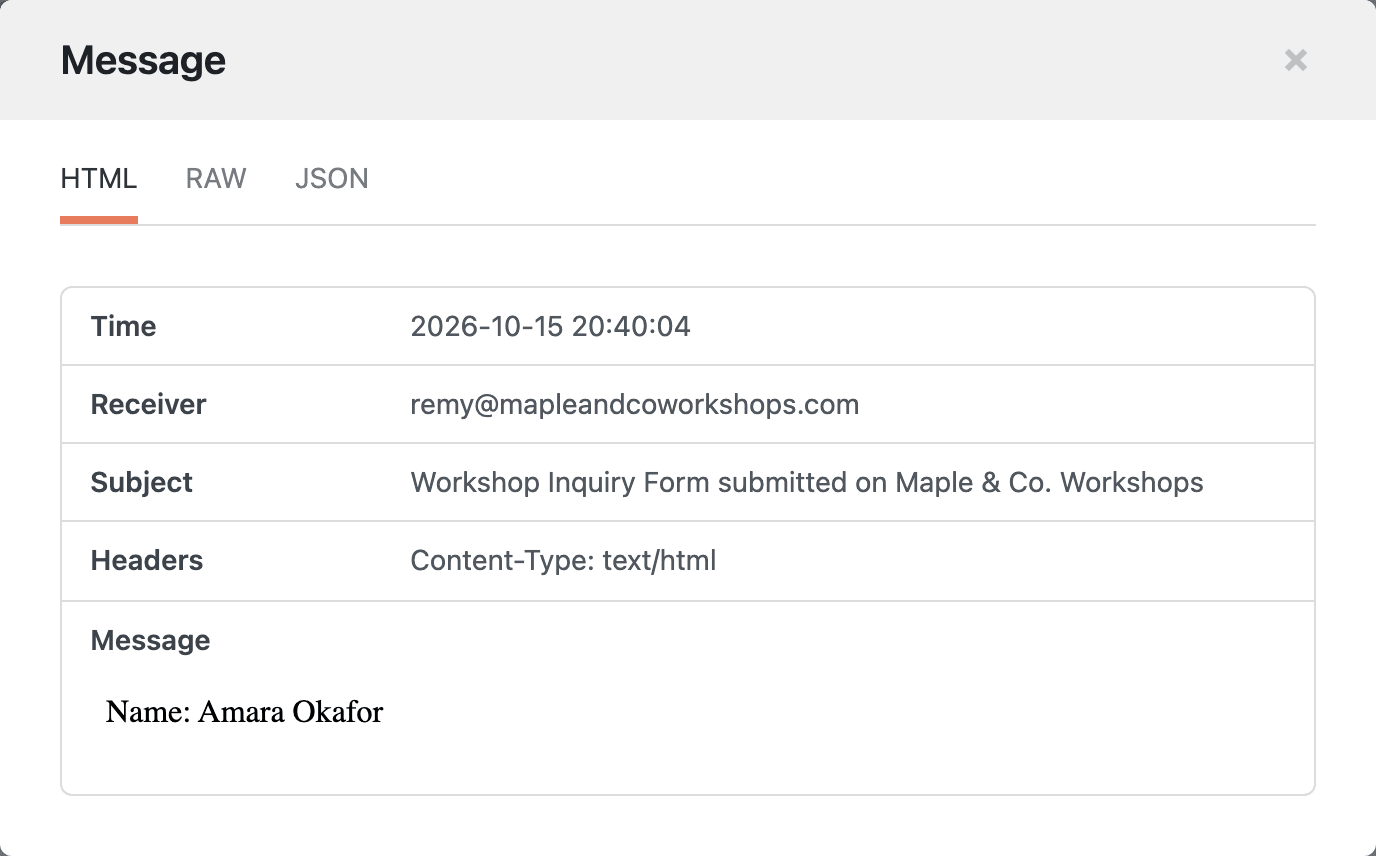1376x856 pixels.
Task: Close the Message dialog with the X
Action: (x=1295, y=60)
